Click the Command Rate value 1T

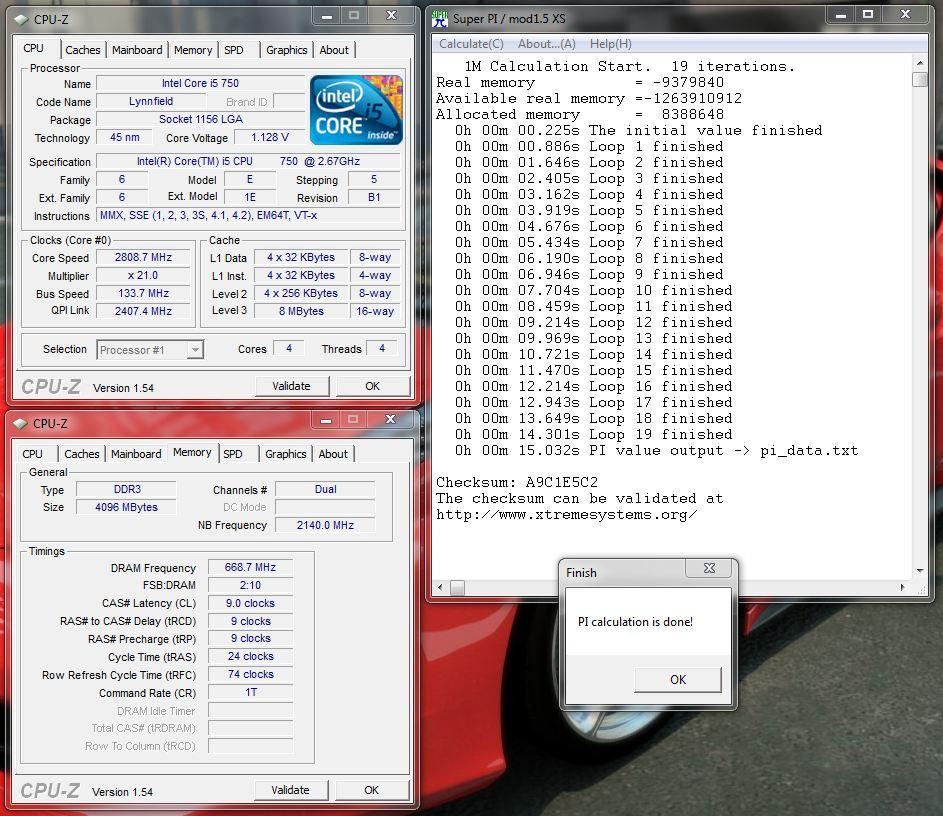point(250,693)
